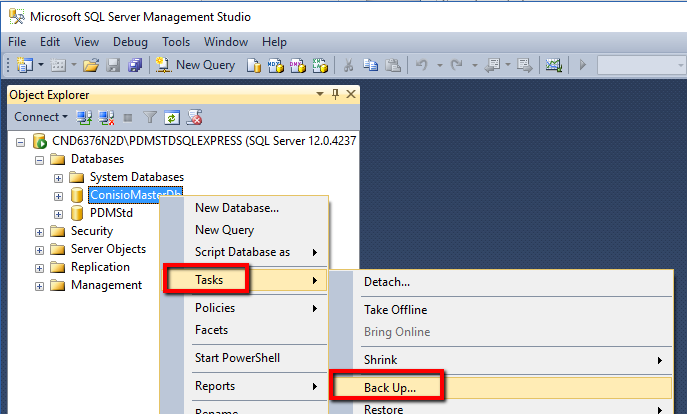Click the Cut scissors icon
The image size is (687, 414).
349,65
